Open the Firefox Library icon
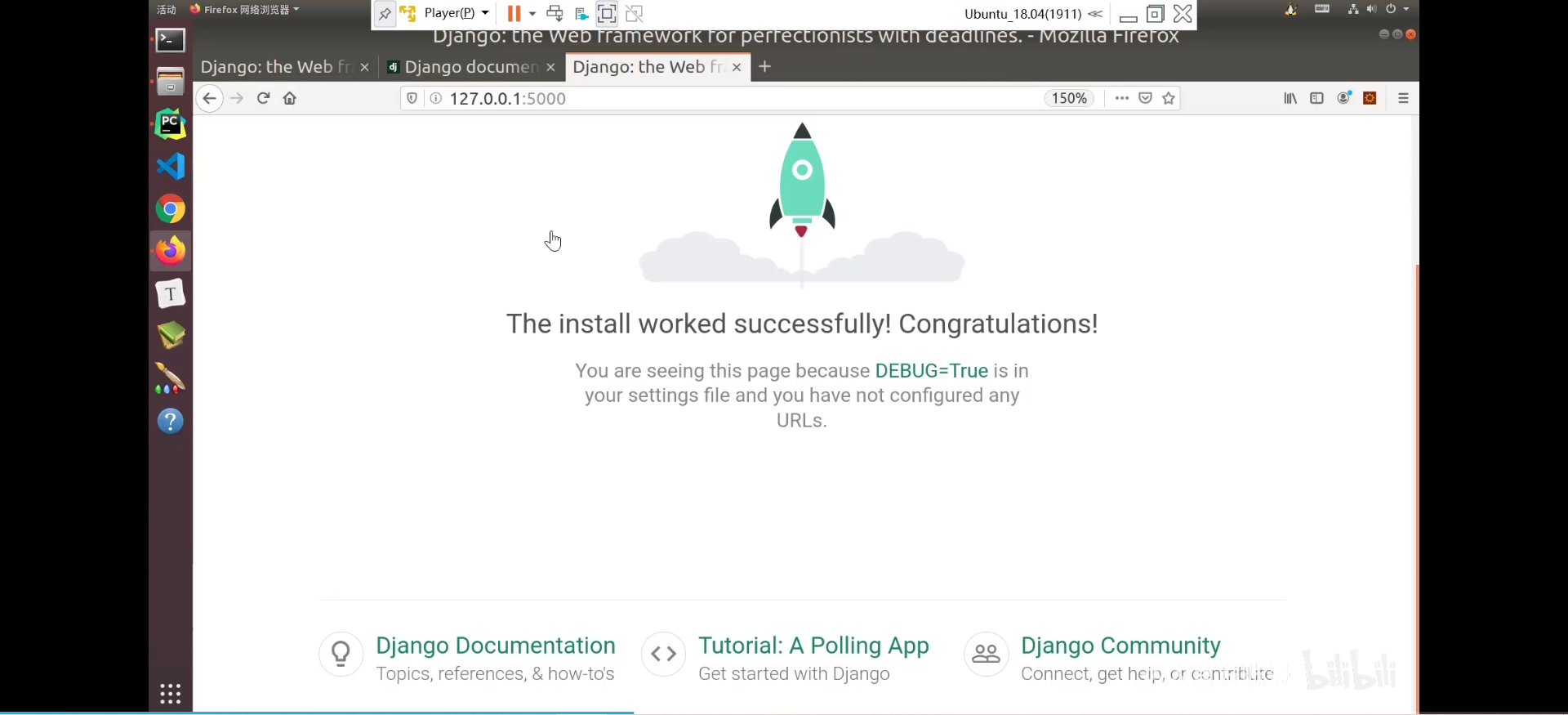Image resolution: width=1568 pixels, height=715 pixels. click(1290, 98)
